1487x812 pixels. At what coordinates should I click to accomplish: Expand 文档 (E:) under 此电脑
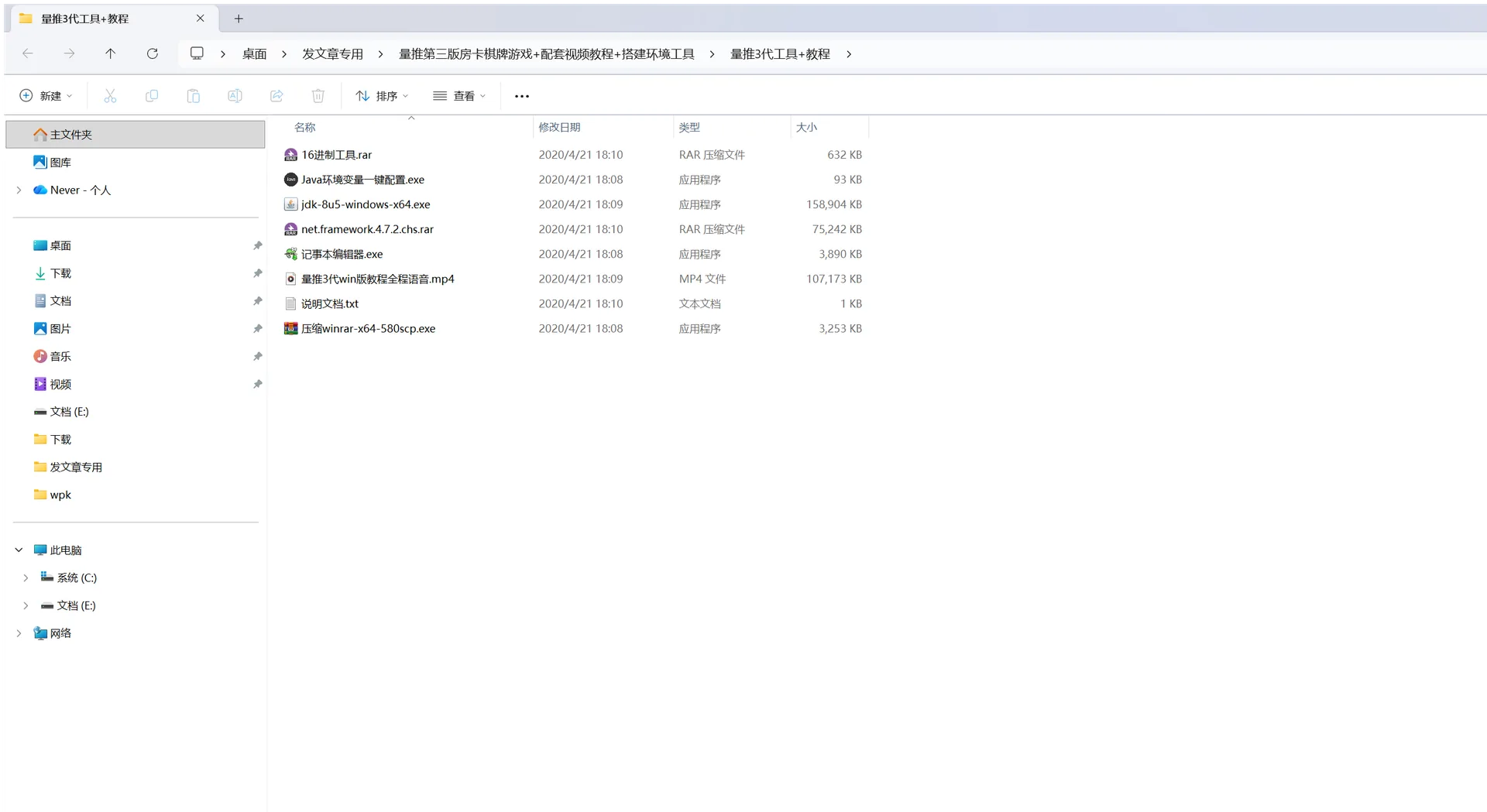pos(26,606)
